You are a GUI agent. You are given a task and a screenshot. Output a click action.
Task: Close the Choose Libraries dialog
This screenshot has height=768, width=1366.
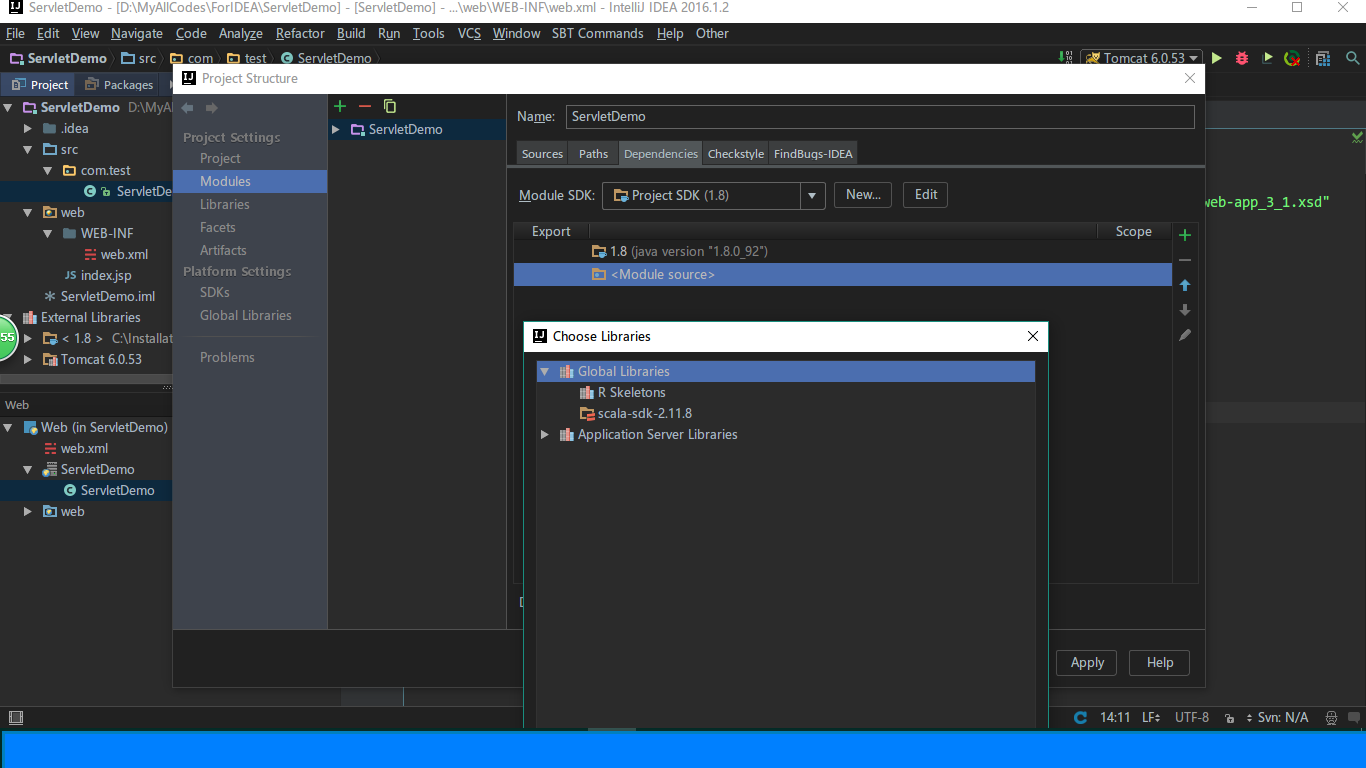[x=1033, y=336]
